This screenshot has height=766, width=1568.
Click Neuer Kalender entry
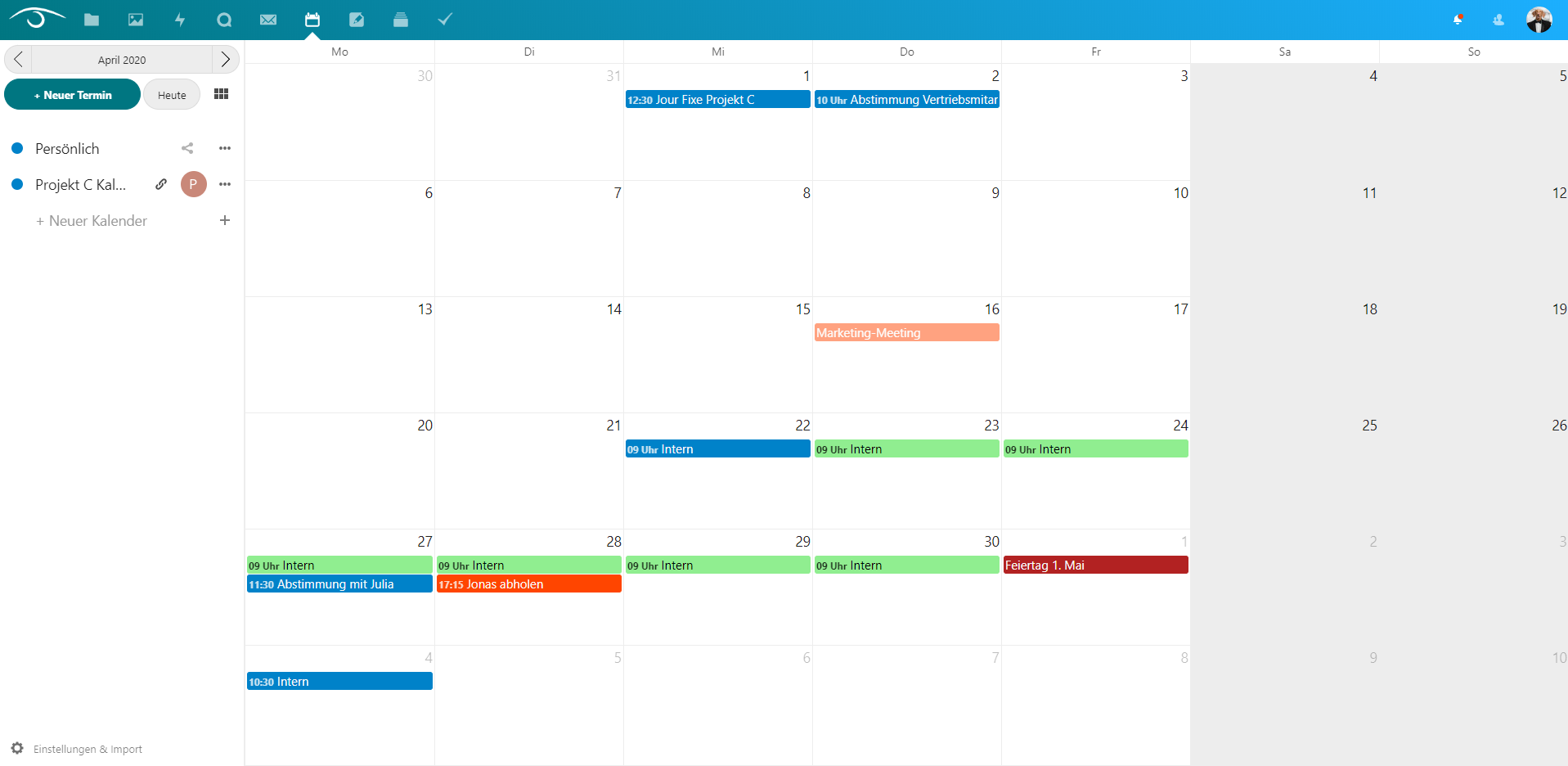click(92, 221)
